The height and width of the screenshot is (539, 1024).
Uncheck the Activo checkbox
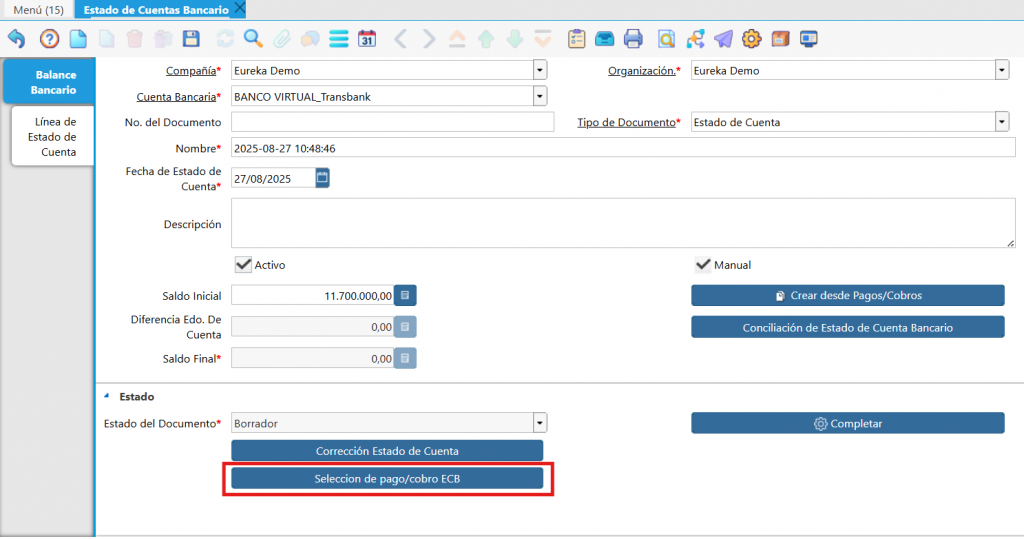243,265
